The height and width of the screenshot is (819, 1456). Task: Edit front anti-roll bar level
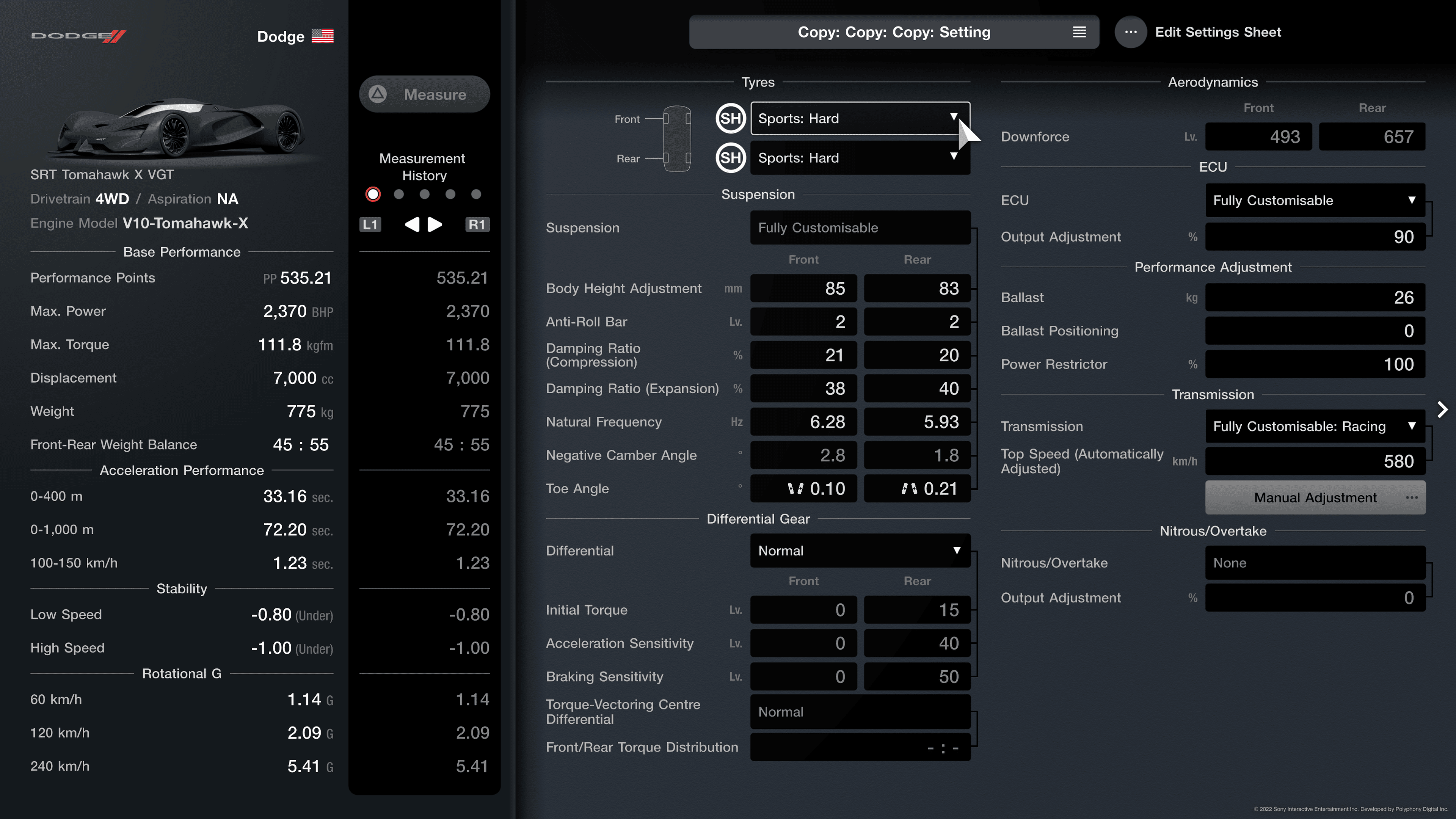pos(803,322)
